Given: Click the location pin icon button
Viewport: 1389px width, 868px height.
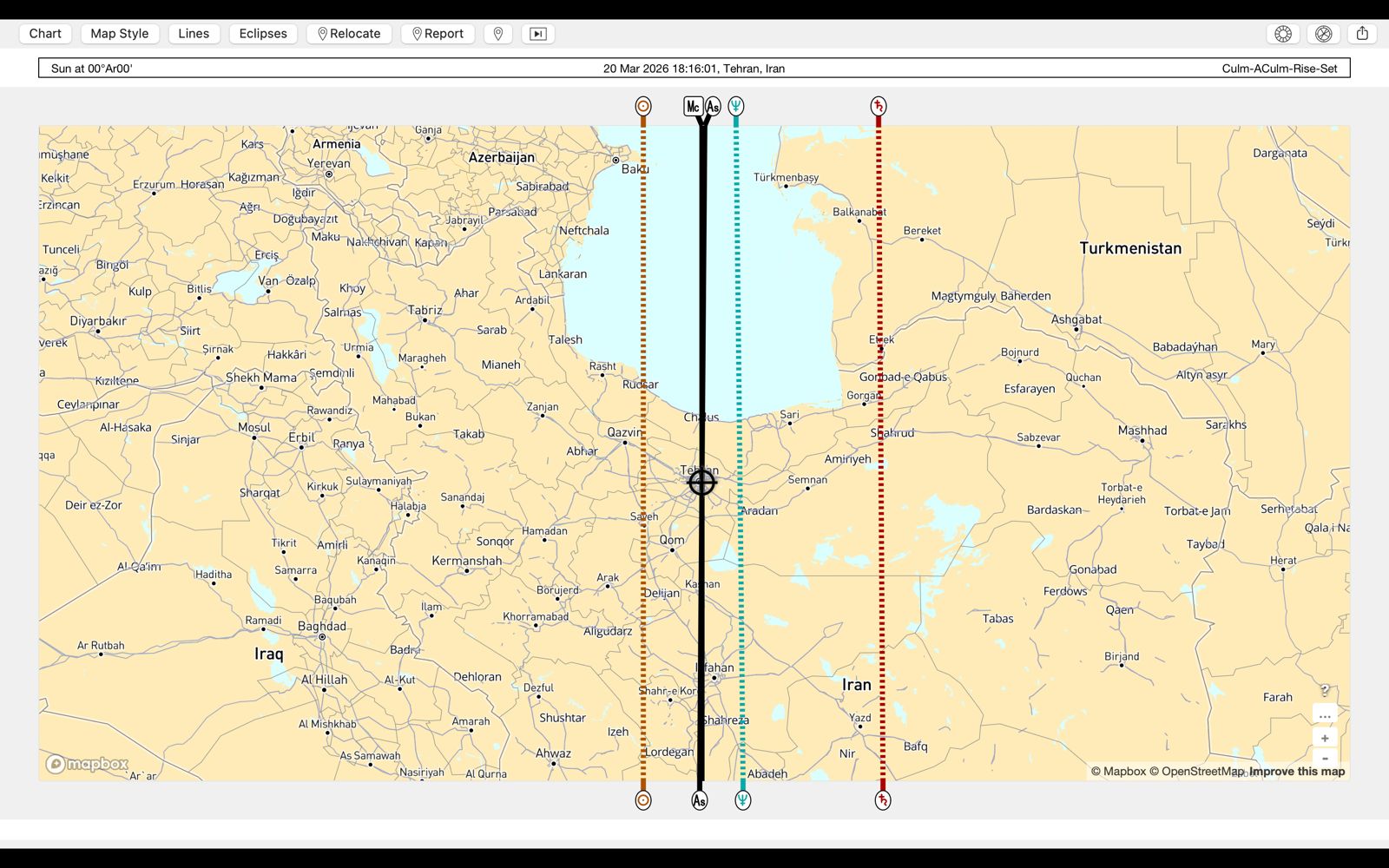Looking at the screenshot, I should (498, 34).
